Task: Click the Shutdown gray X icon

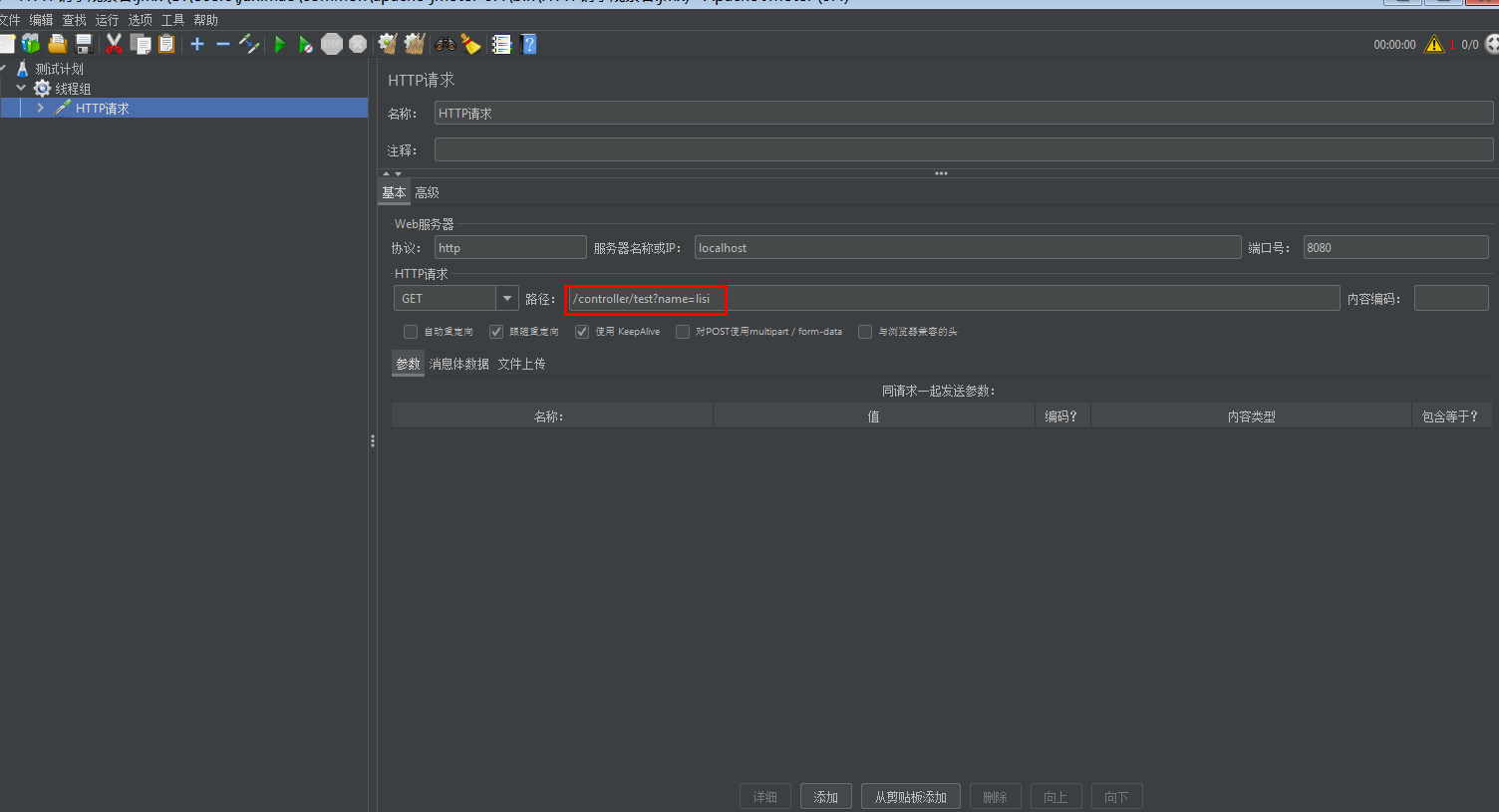Action: (x=358, y=44)
